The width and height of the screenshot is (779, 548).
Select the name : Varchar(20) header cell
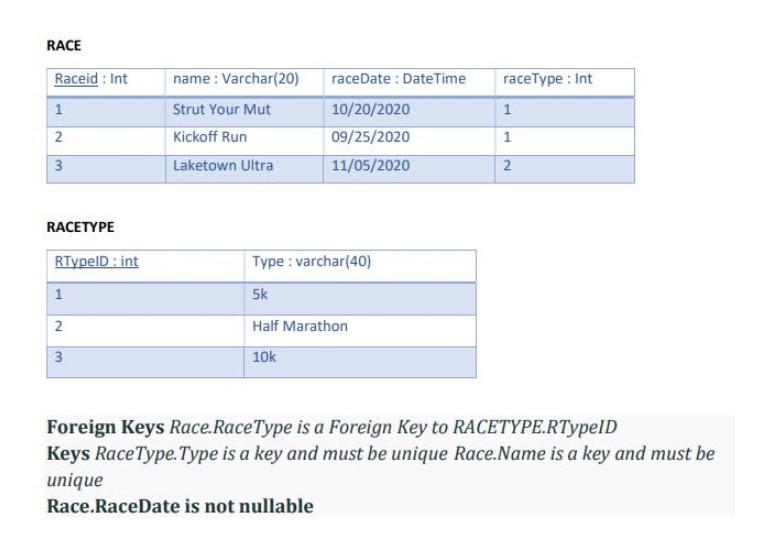coord(244,82)
